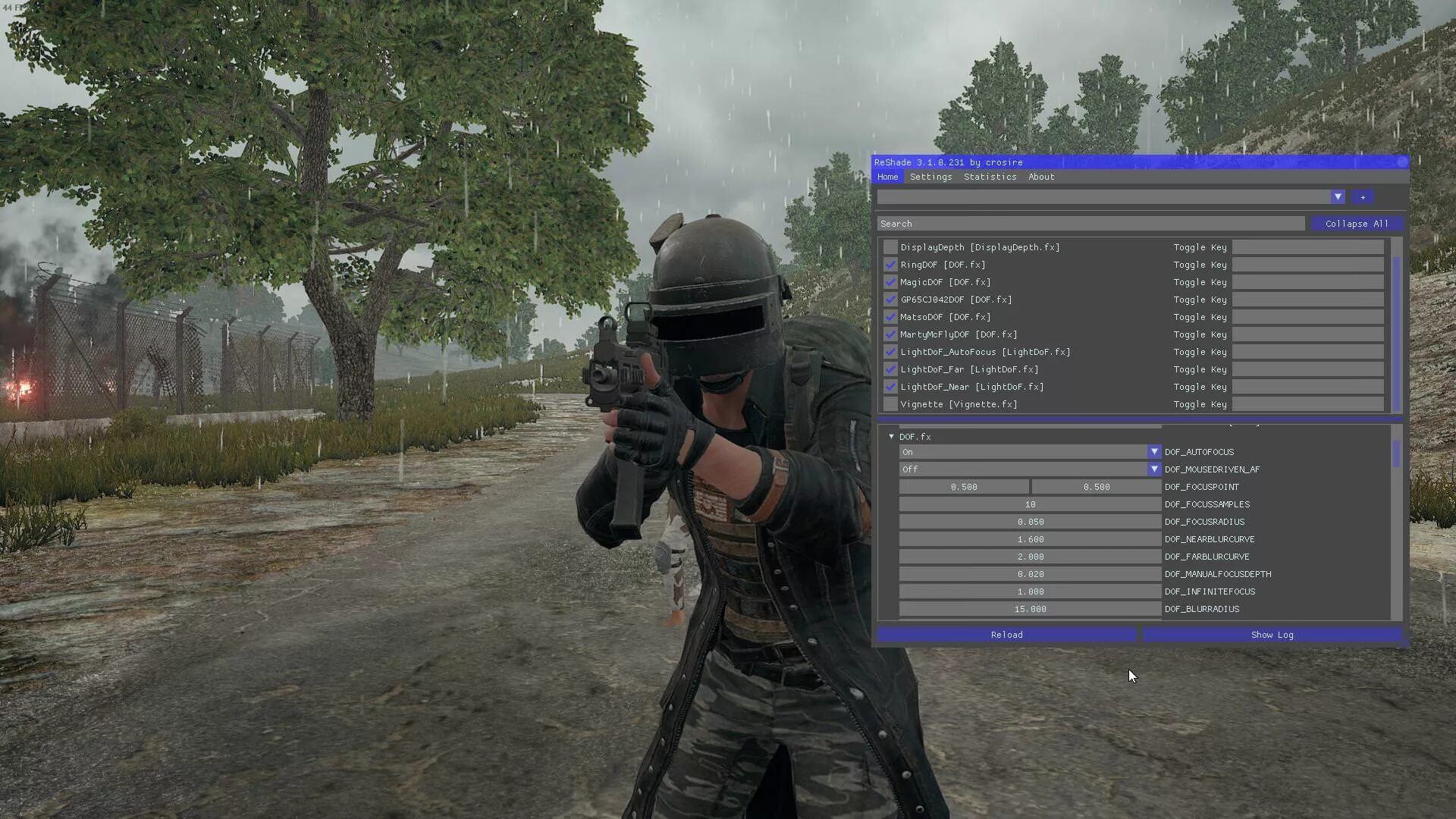Click the Show Log button
The image size is (1456, 819).
(1272, 634)
